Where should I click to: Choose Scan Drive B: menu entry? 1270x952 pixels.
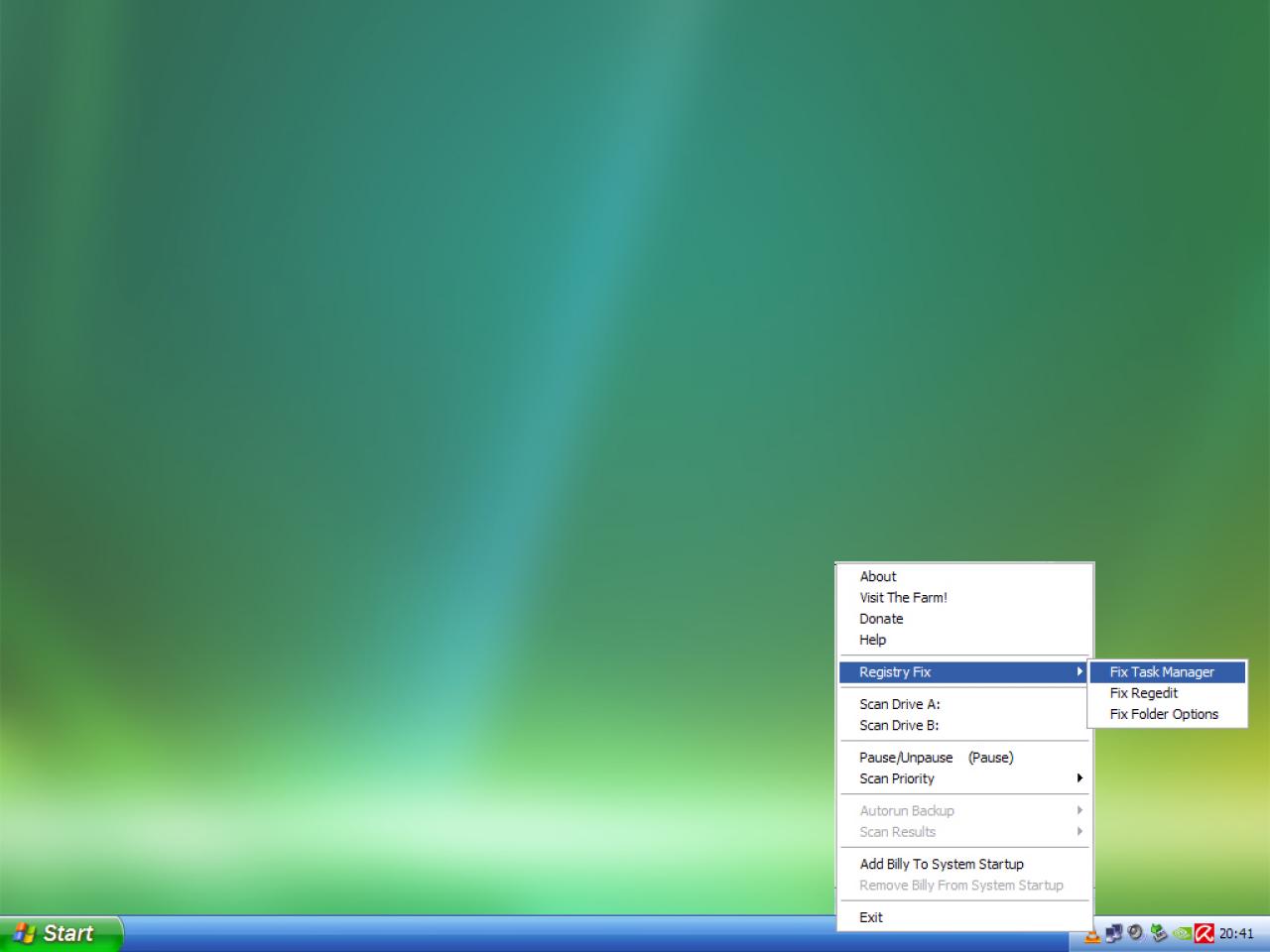tap(963, 725)
